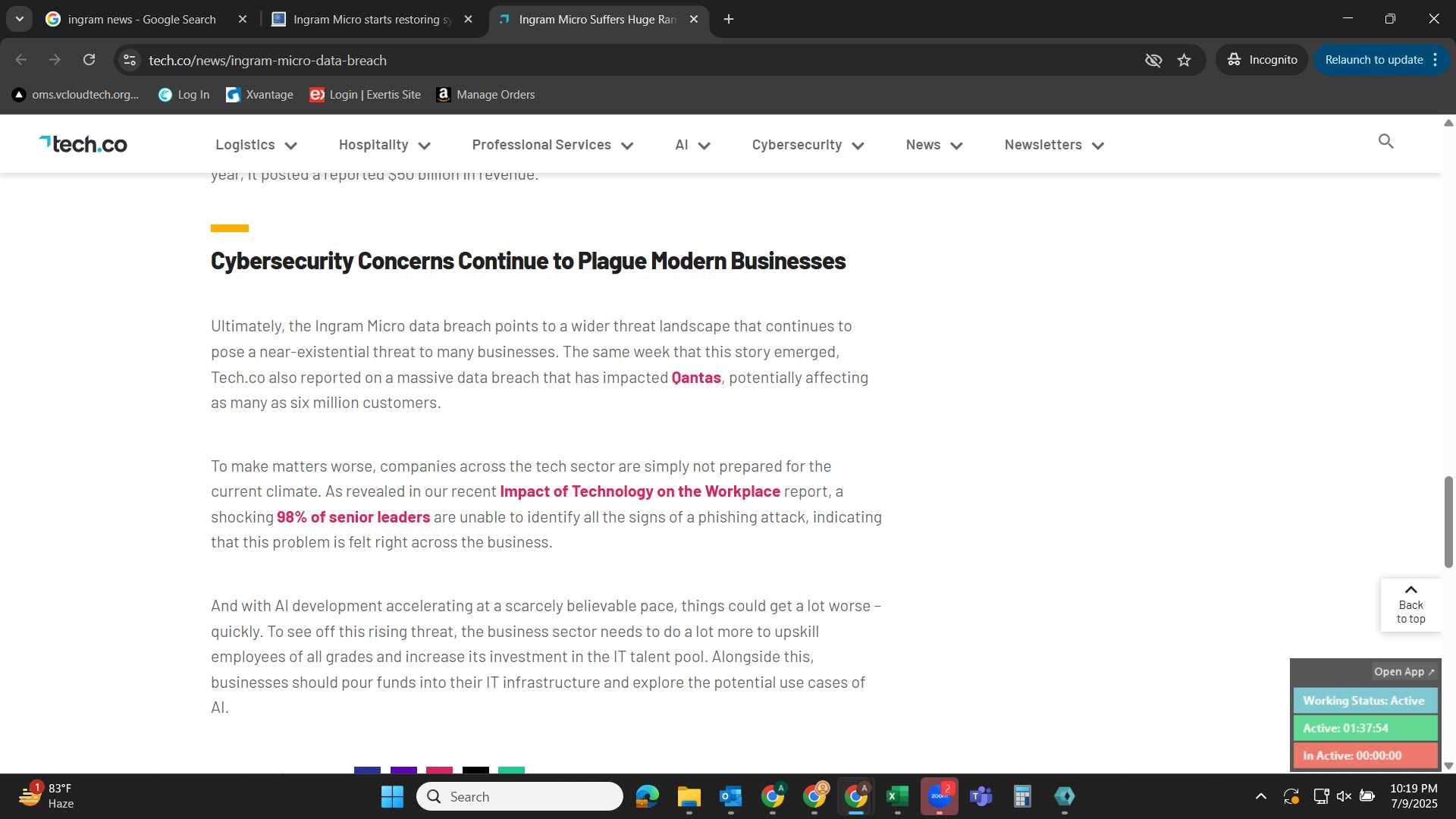Click the muted volume icon in tray

(1344, 796)
